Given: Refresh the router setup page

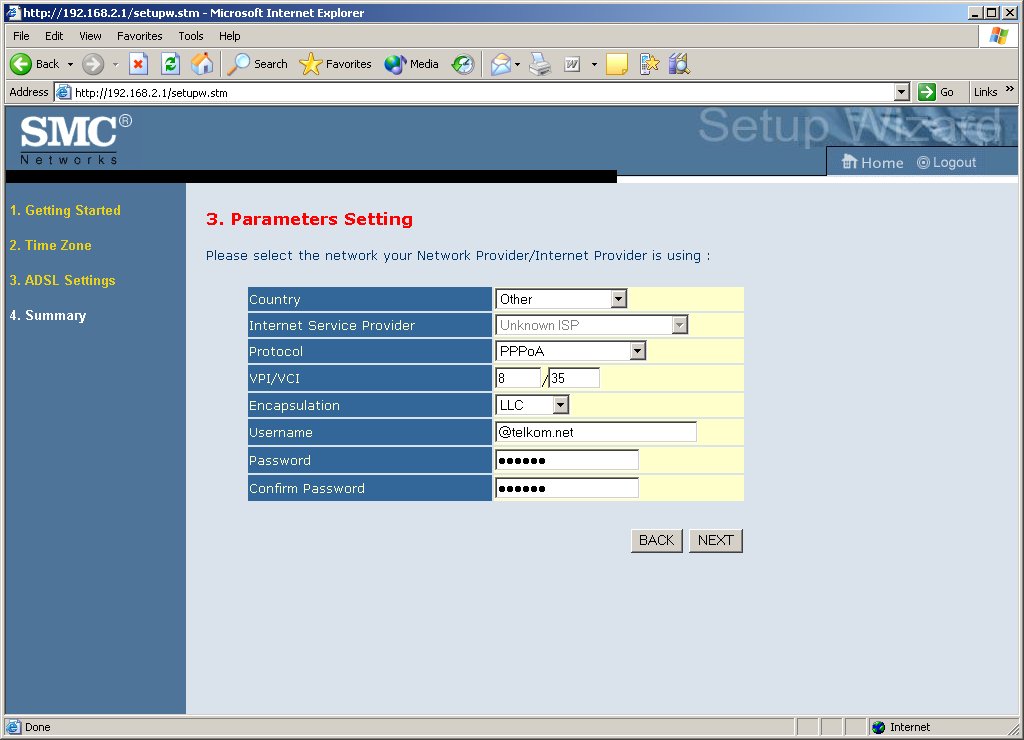Looking at the screenshot, I should point(171,64).
